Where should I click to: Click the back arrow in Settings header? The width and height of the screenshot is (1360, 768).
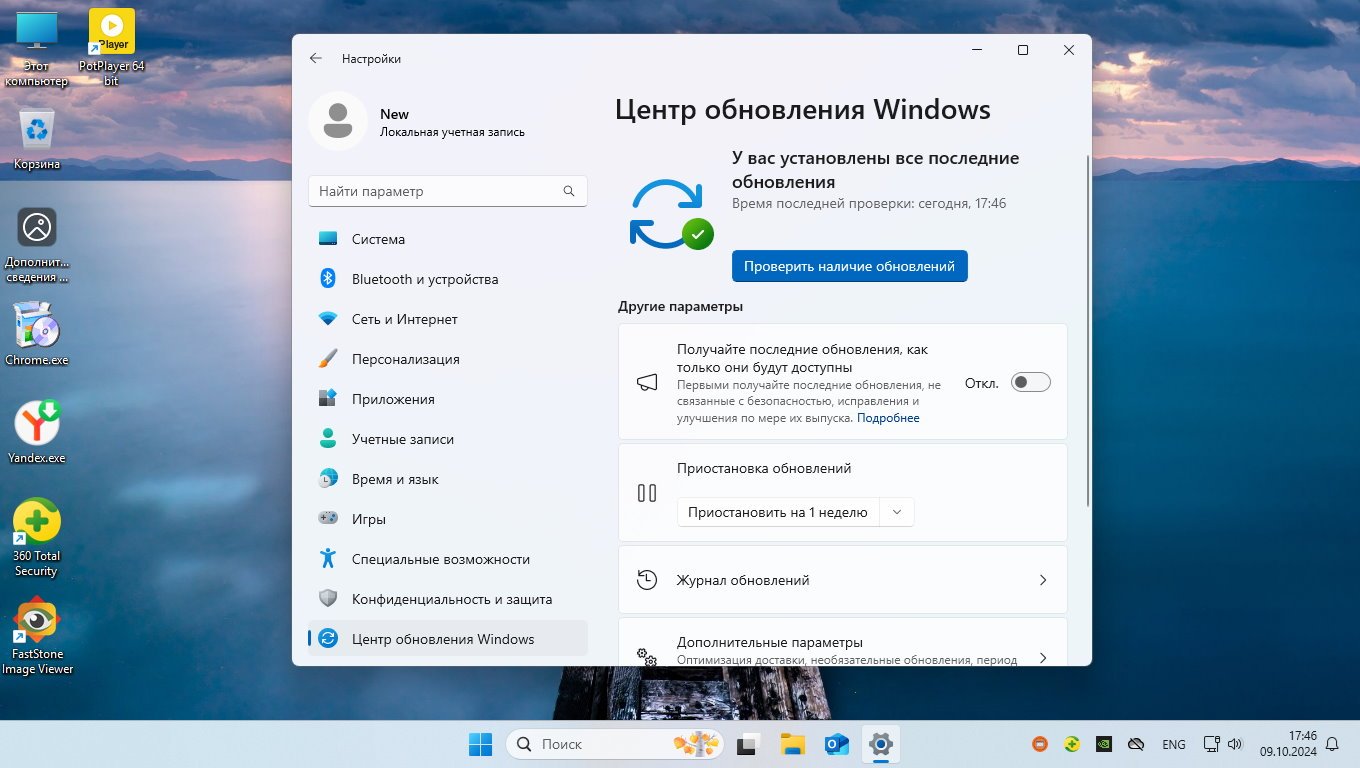point(316,59)
